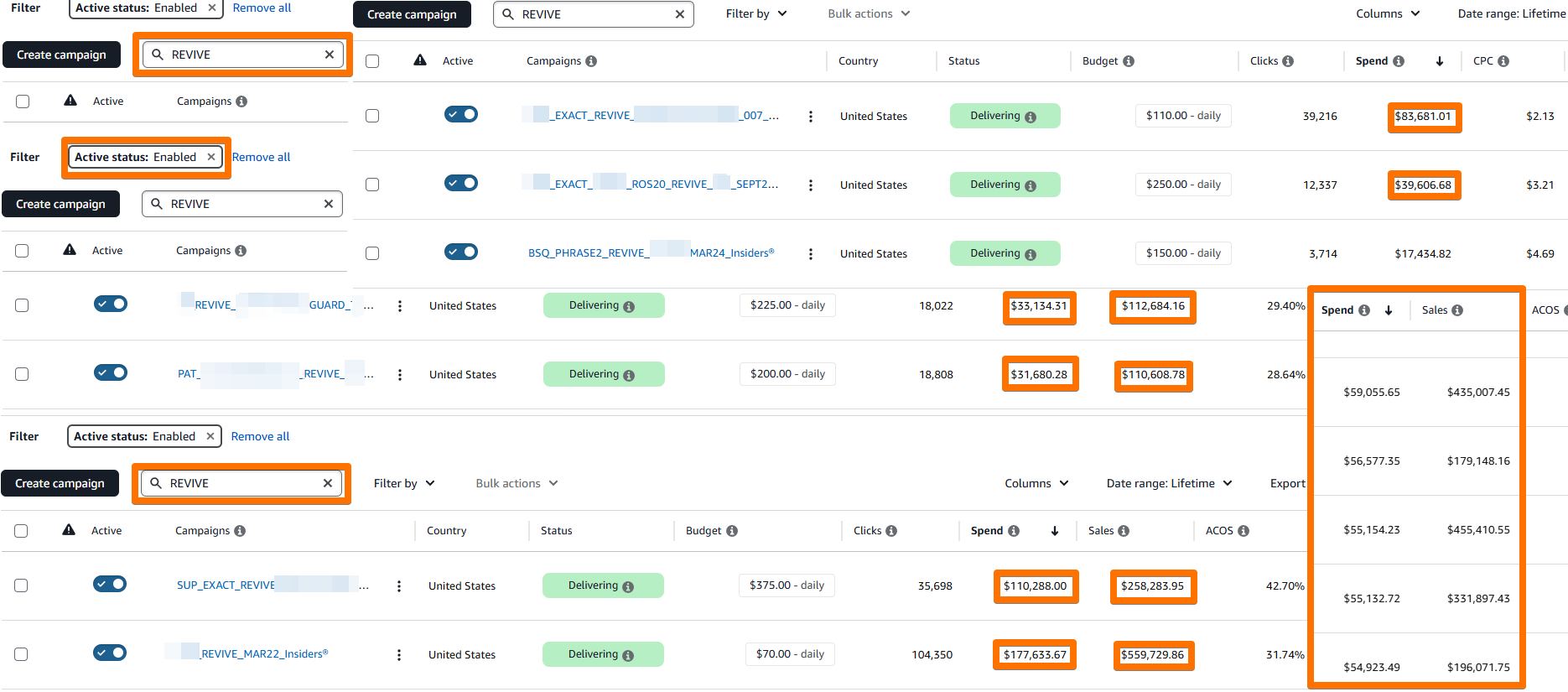
Task: Click the CPC column info icon
Action: [x=1503, y=61]
